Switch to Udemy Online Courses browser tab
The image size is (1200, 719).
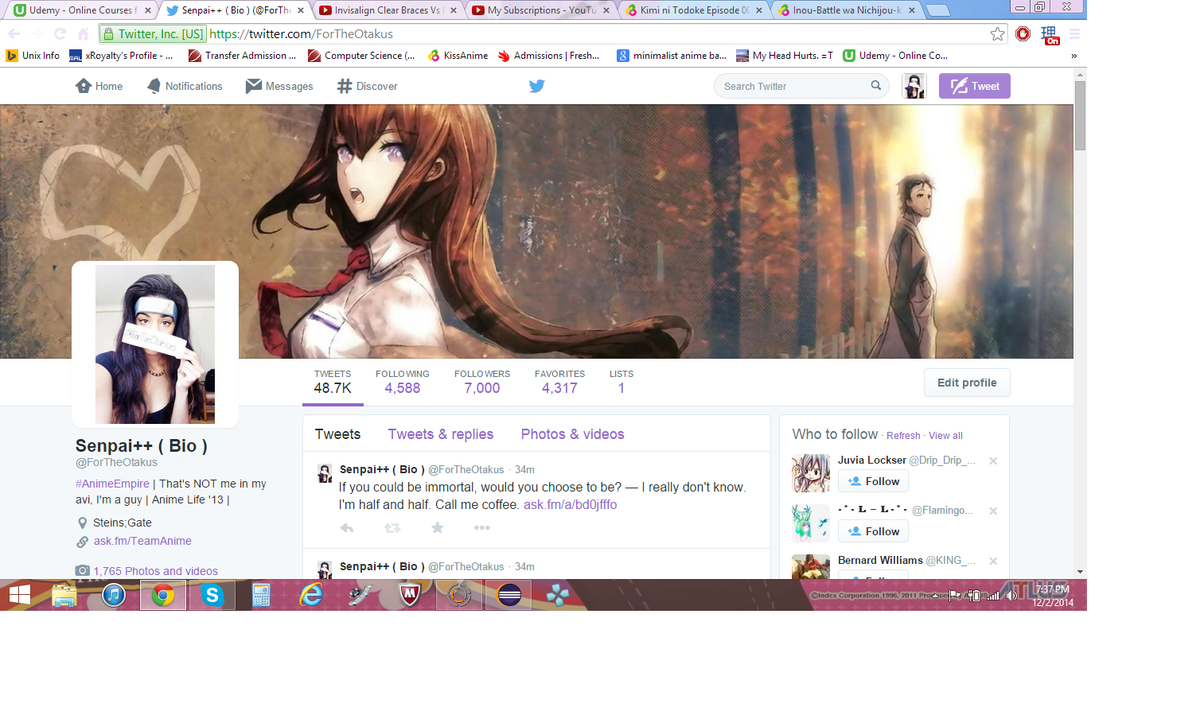pyautogui.click(x=82, y=11)
